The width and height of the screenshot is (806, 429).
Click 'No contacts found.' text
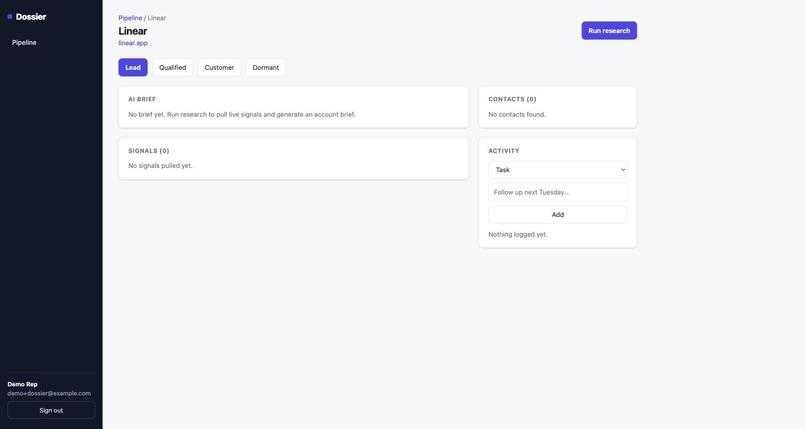(x=517, y=115)
